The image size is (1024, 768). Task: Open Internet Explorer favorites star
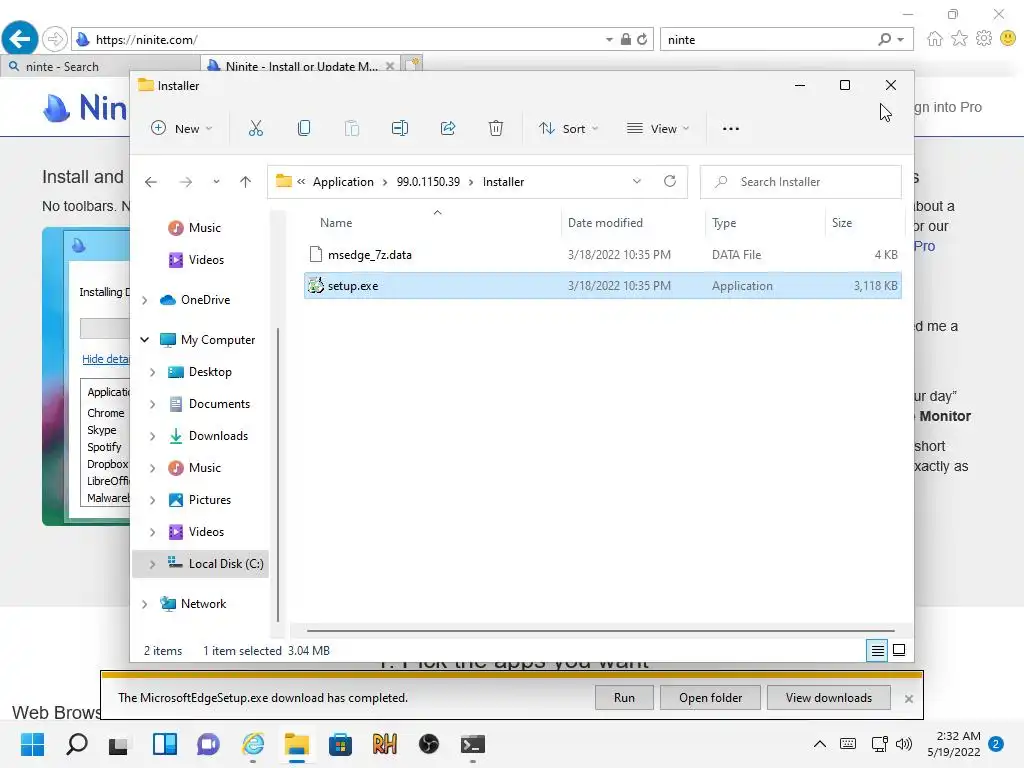(x=959, y=39)
